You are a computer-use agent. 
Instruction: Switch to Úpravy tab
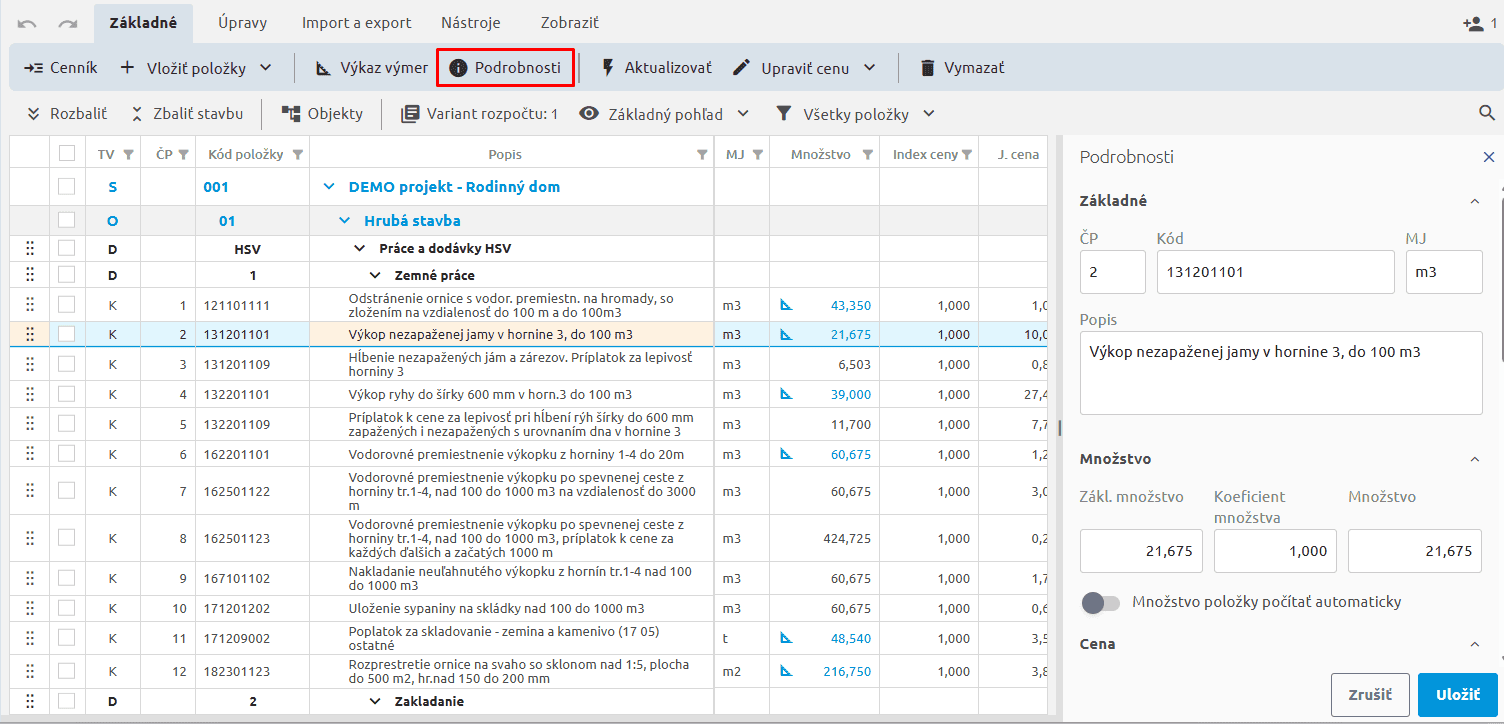tap(240, 22)
